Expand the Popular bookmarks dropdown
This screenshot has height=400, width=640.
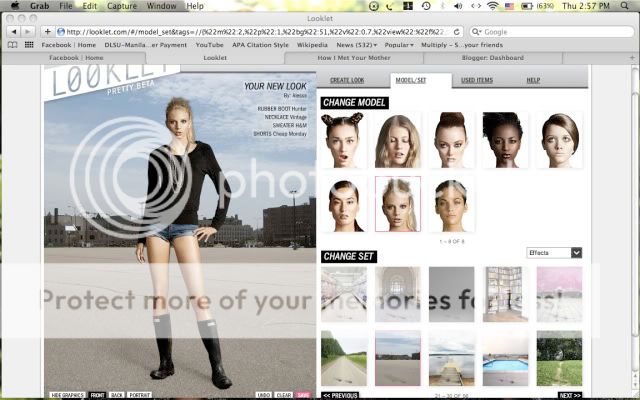(x=399, y=45)
